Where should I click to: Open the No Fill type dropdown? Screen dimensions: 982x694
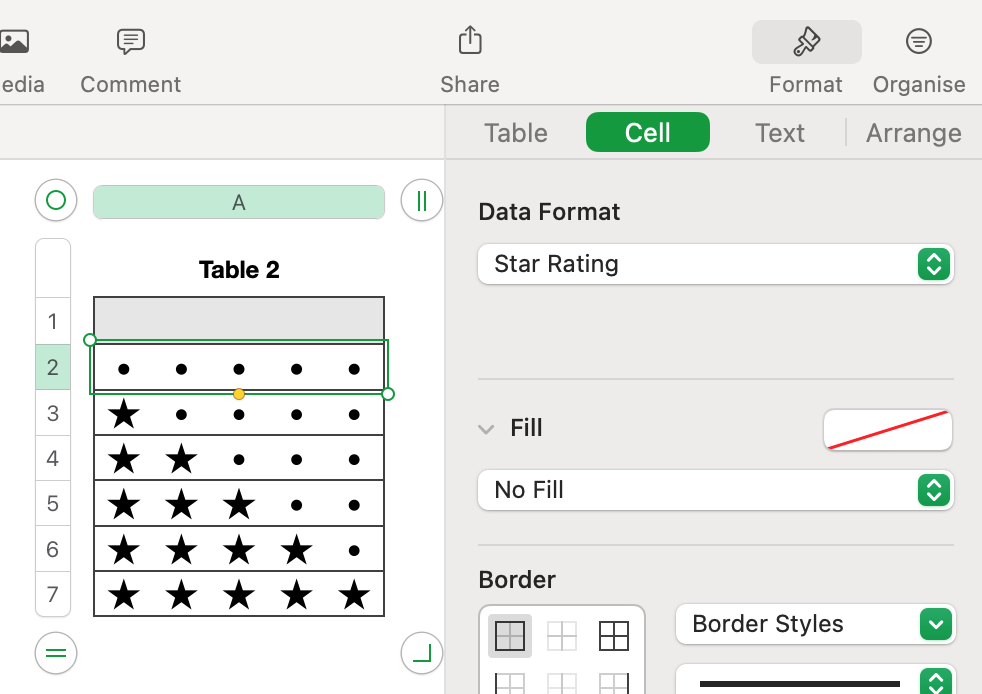[716, 490]
